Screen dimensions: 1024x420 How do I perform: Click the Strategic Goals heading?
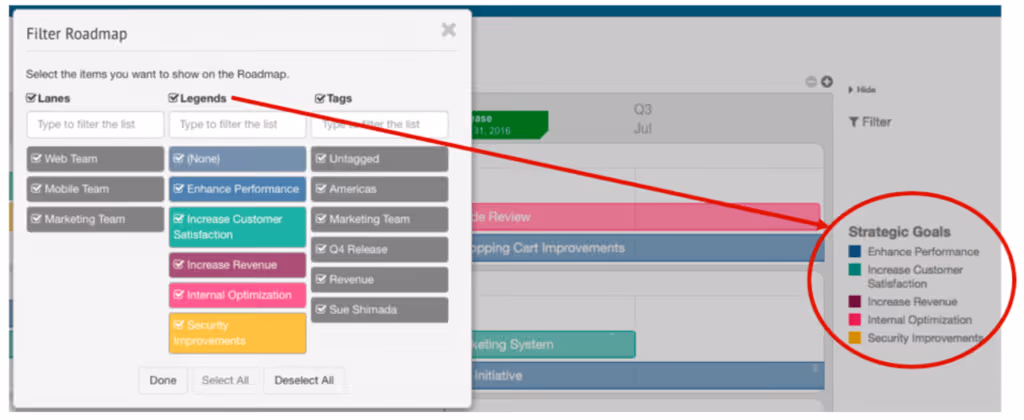pos(899,232)
